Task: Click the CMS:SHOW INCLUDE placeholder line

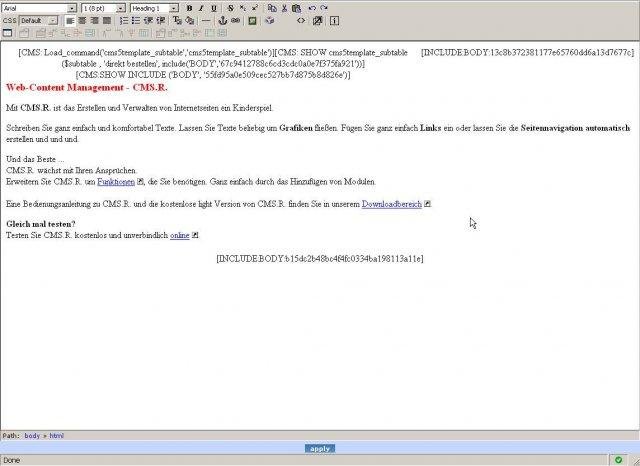Action: (213, 75)
